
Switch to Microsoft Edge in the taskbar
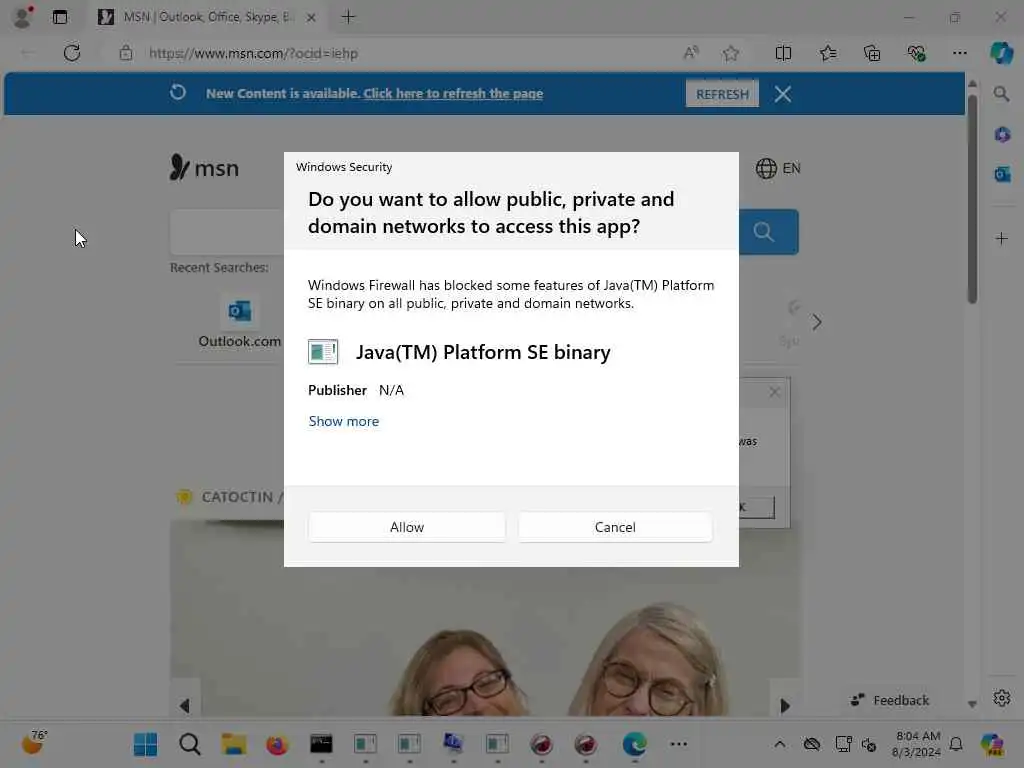coord(634,744)
